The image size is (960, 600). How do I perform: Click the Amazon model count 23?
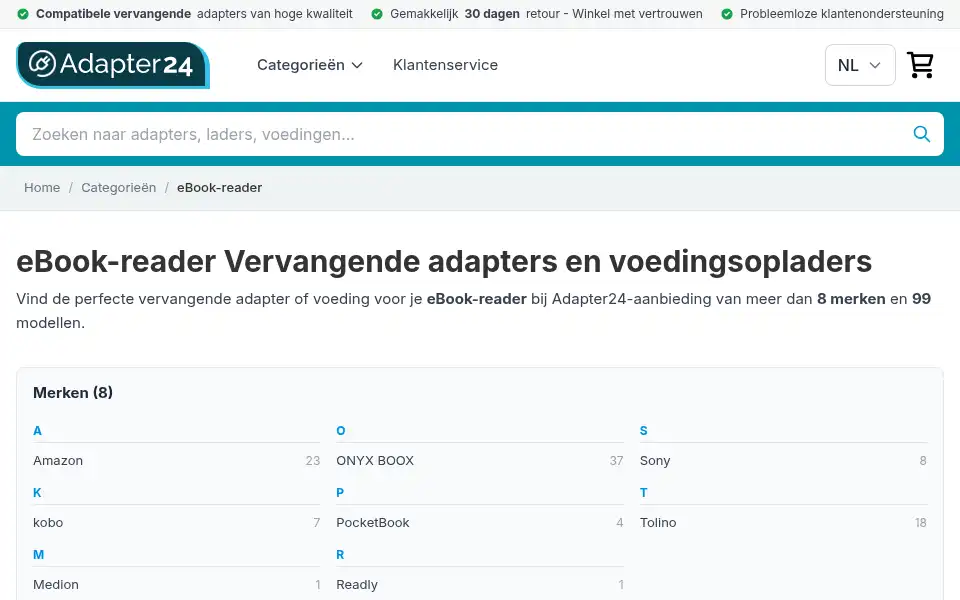[313, 460]
